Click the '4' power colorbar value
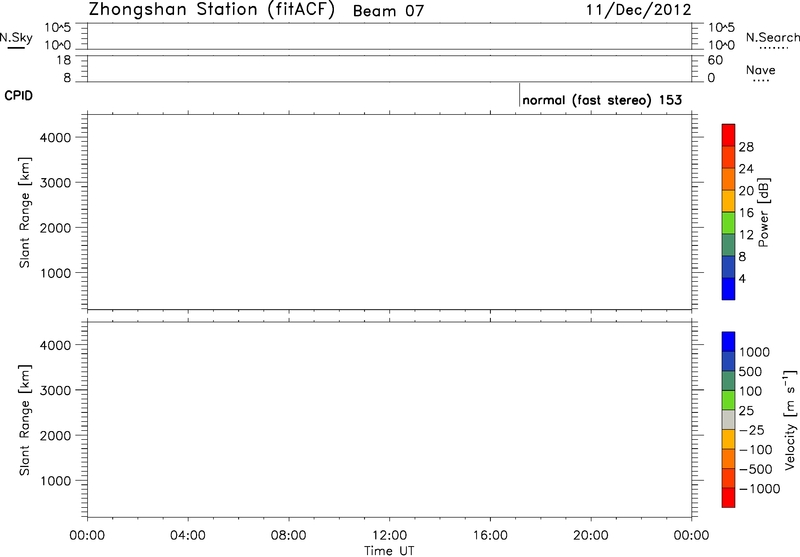 click(742, 279)
